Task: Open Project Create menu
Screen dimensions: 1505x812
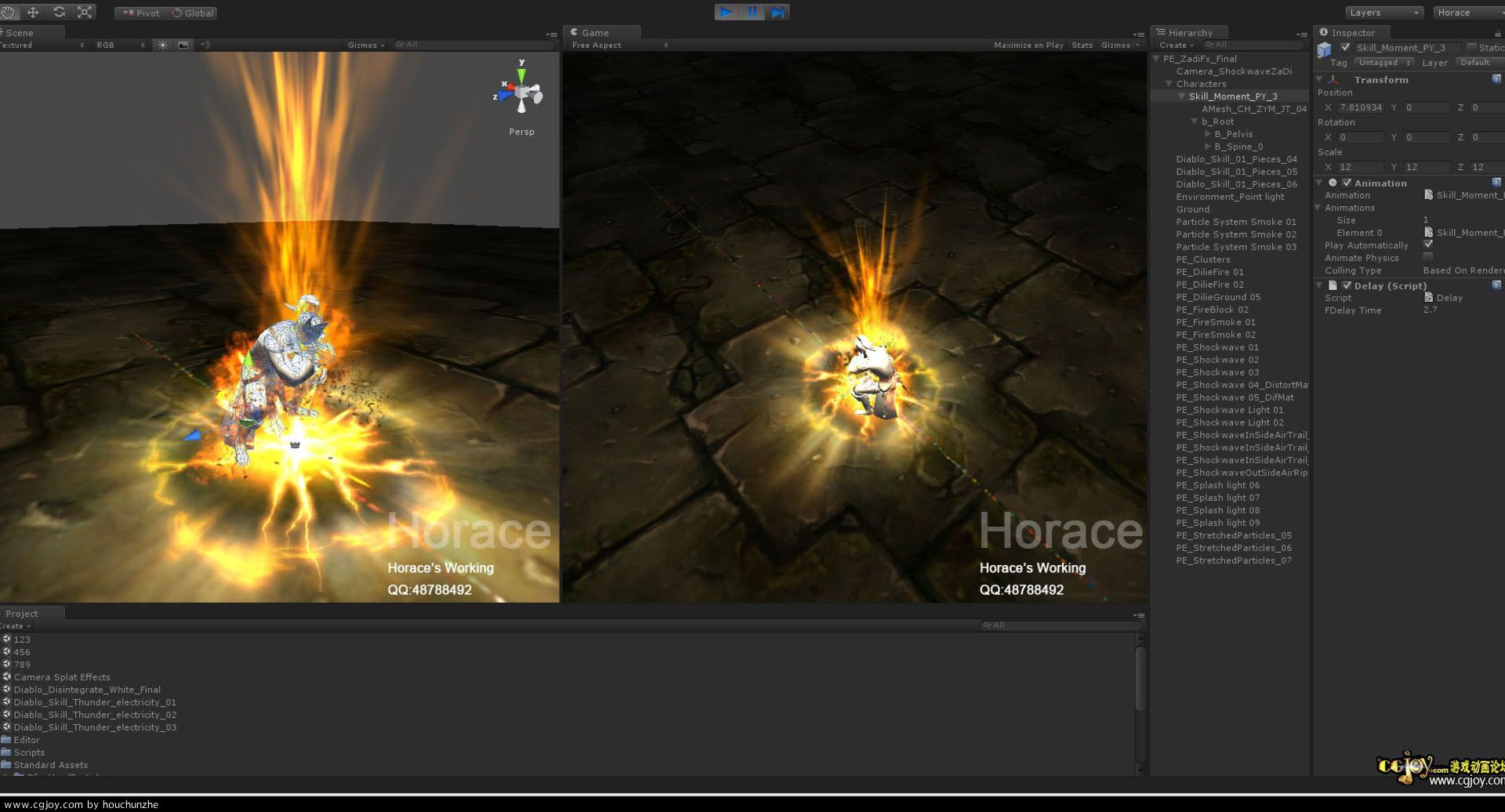Action: point(15,626)
